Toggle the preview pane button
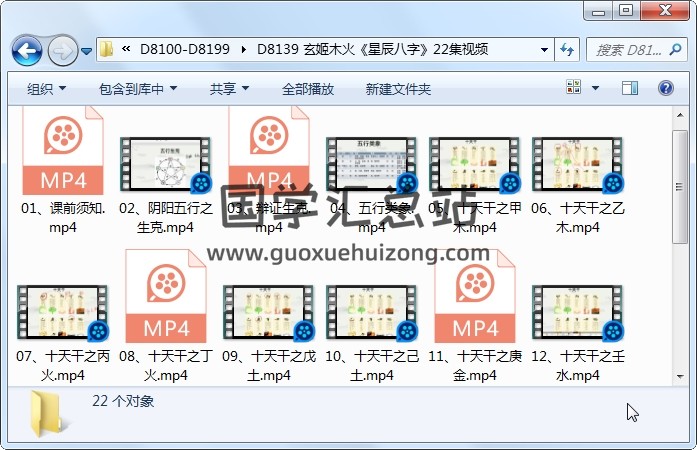The height and width of the screenshot is (450, 697). click(629, 88)
